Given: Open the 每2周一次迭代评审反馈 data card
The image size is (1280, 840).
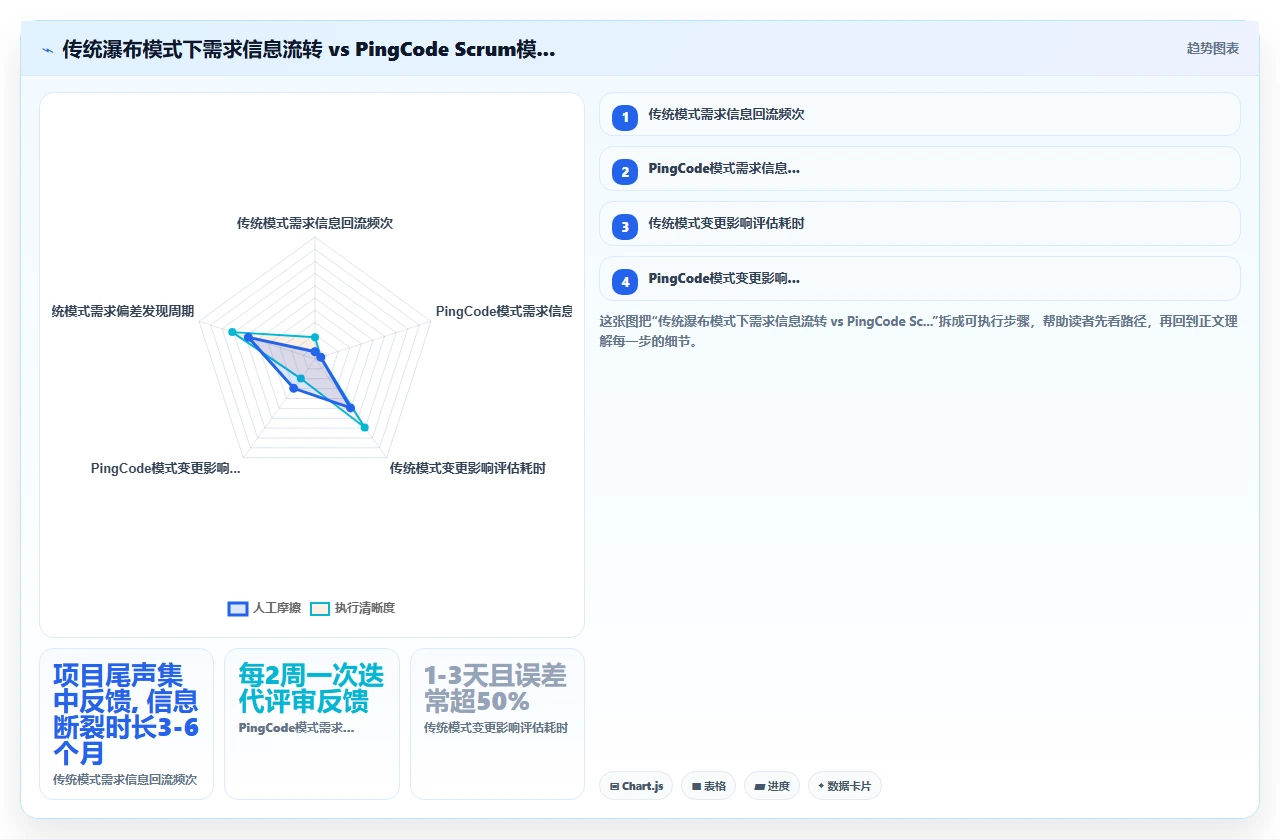Looking at the screenshot, I should (x=312, y=724).
